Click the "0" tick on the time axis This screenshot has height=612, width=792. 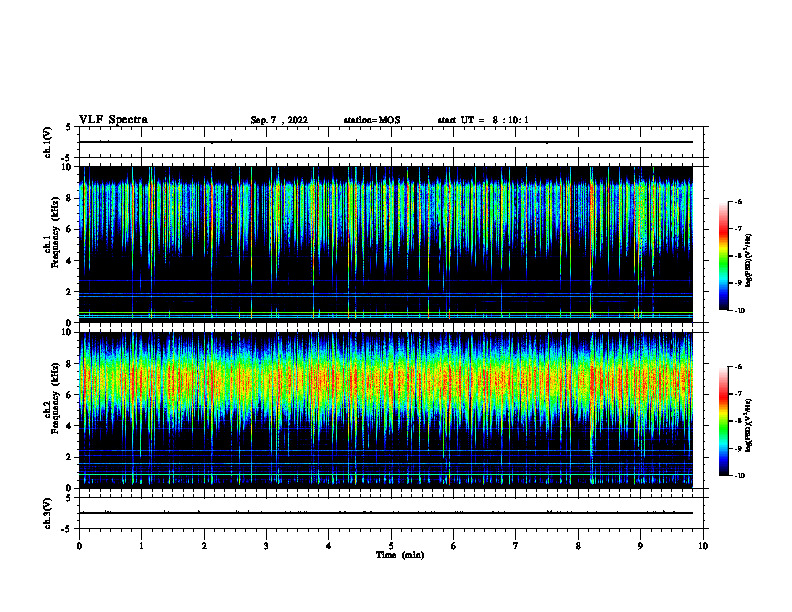[x=79, y=546]
